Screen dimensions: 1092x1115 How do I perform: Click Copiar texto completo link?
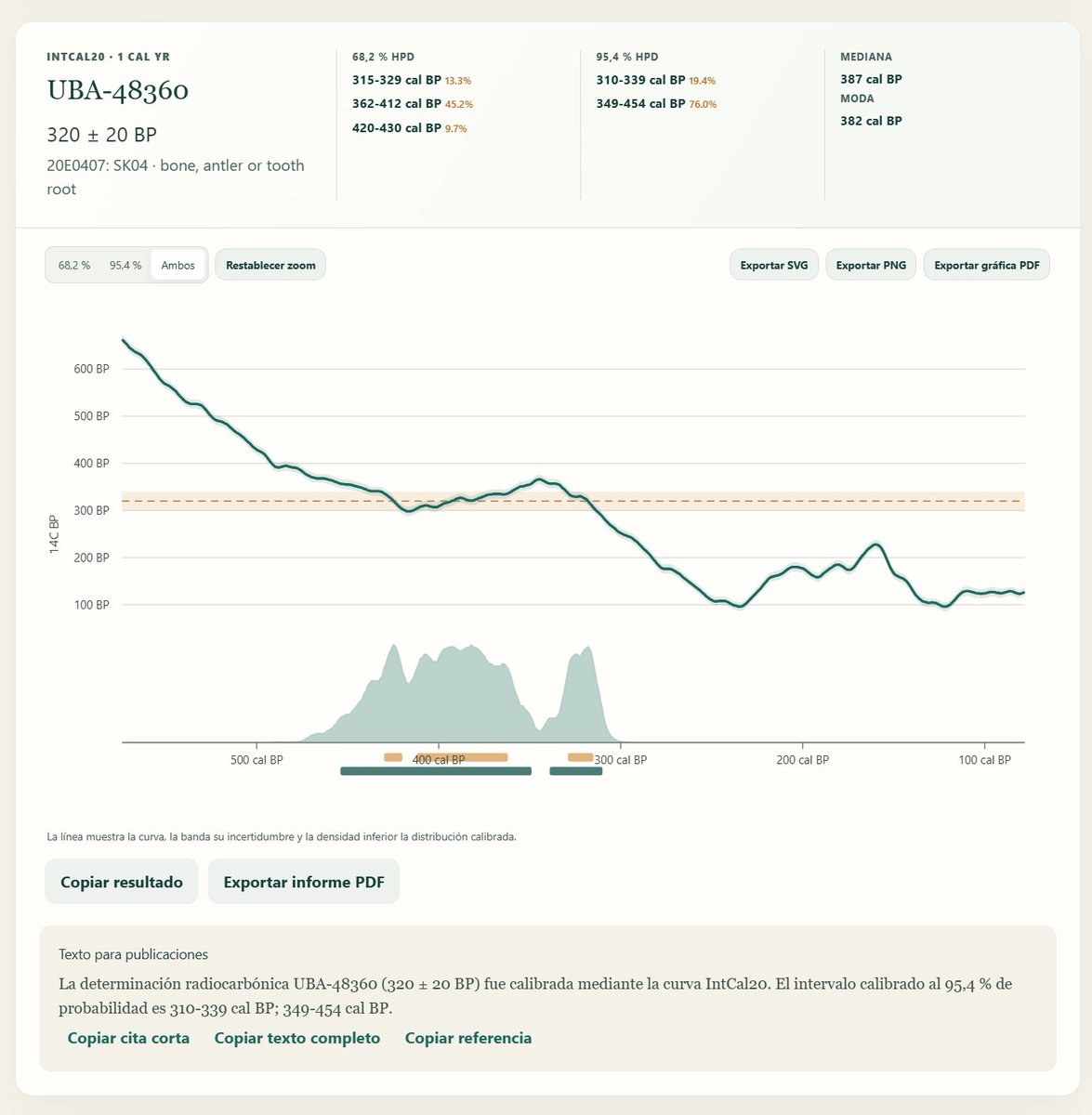297,1038
